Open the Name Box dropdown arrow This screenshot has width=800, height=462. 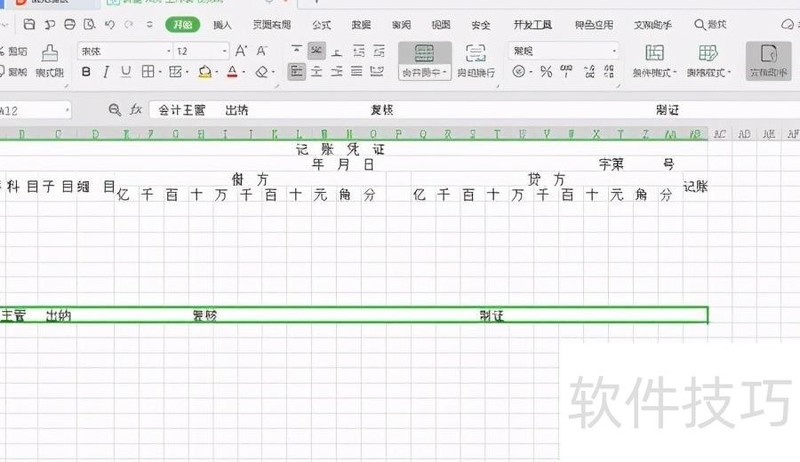pyautogui.click(x=67, y=110)
